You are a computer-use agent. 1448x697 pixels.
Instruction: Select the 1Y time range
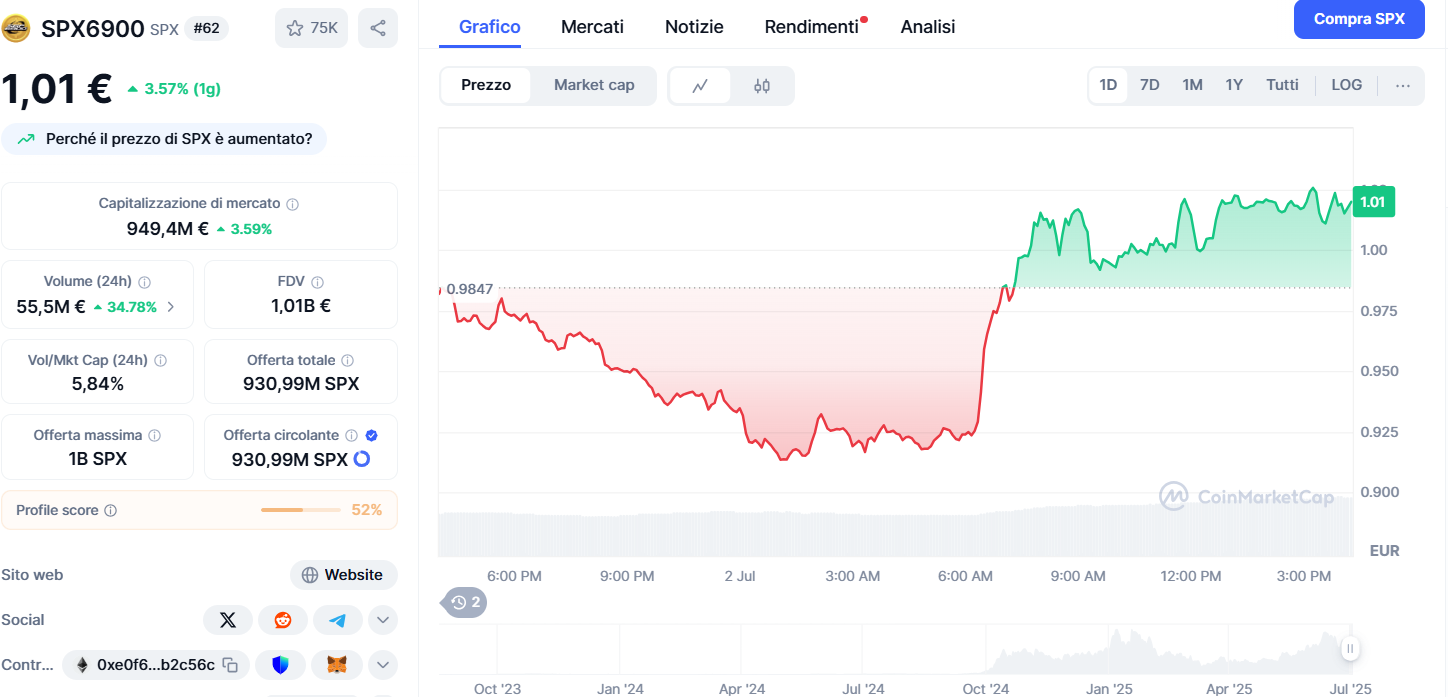(x=1234, y=85)
